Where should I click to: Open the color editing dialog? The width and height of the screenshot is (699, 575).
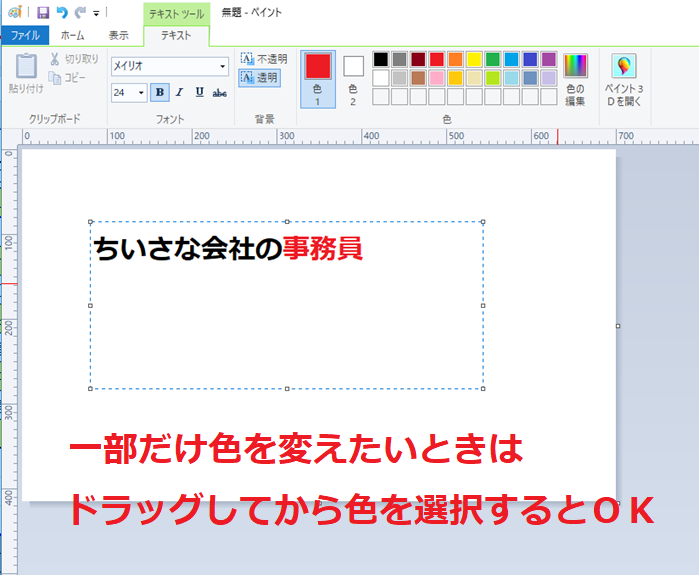575,80
